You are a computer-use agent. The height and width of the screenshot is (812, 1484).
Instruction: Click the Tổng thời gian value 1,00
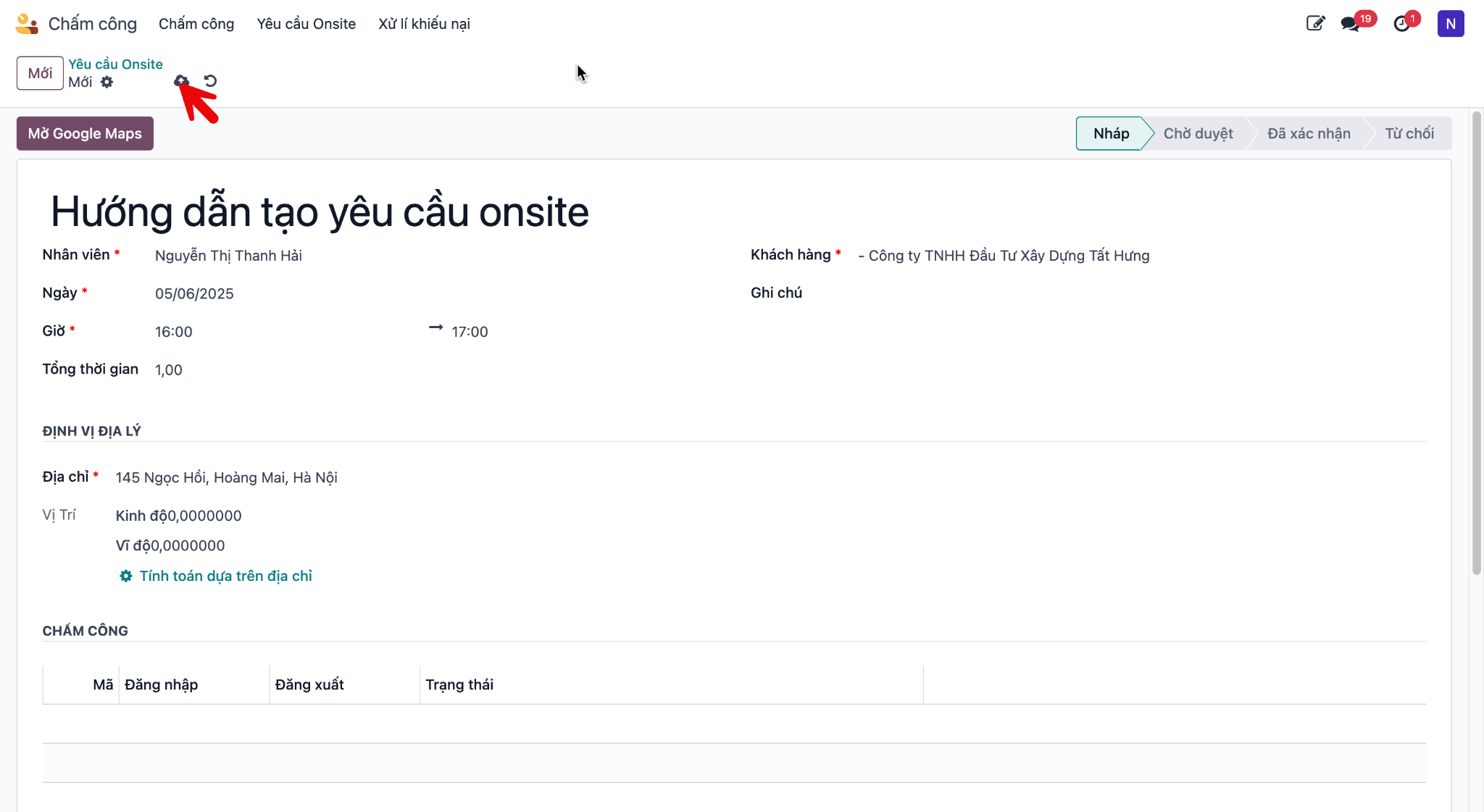point(169,370)
